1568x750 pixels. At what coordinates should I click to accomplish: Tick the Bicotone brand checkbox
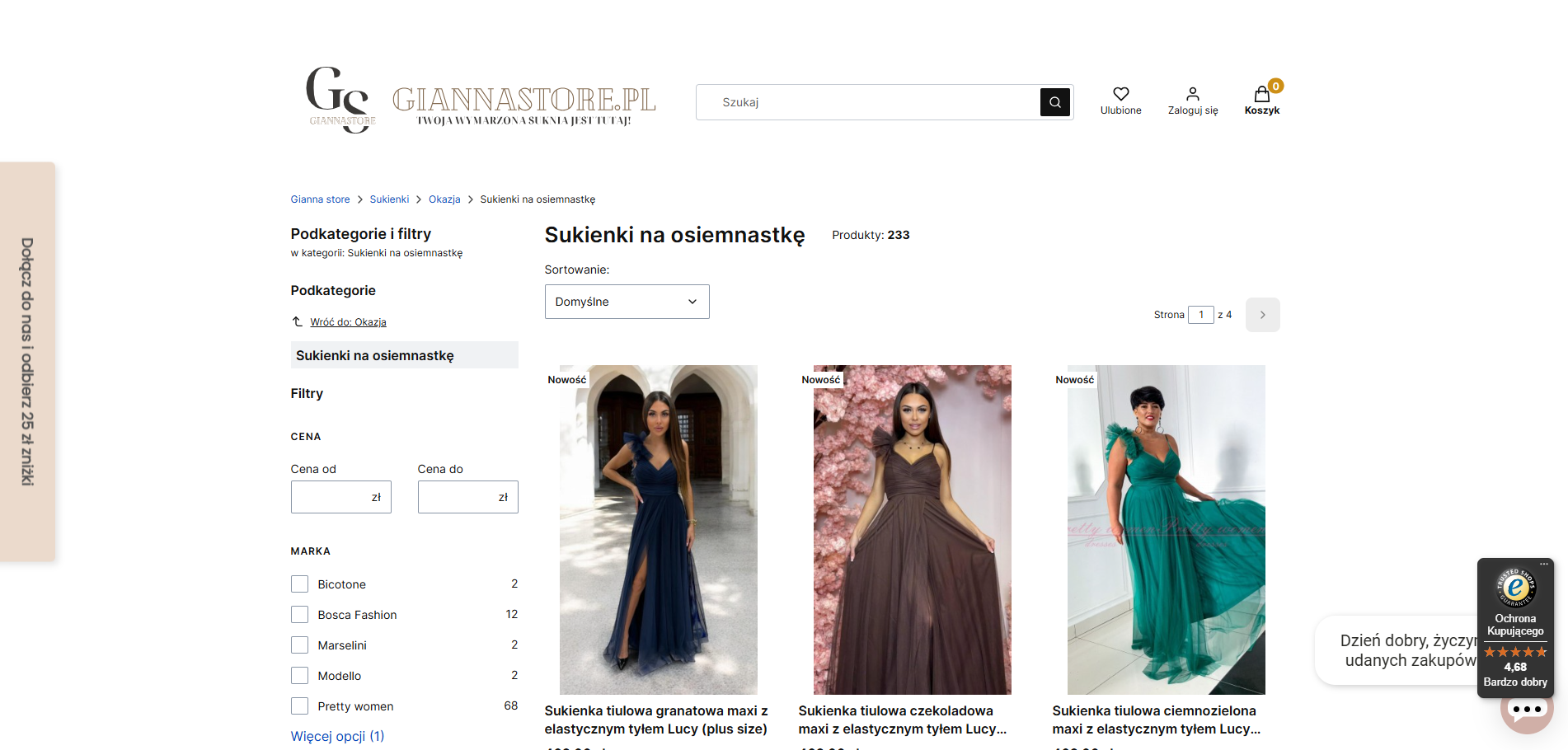coord(299,584)
